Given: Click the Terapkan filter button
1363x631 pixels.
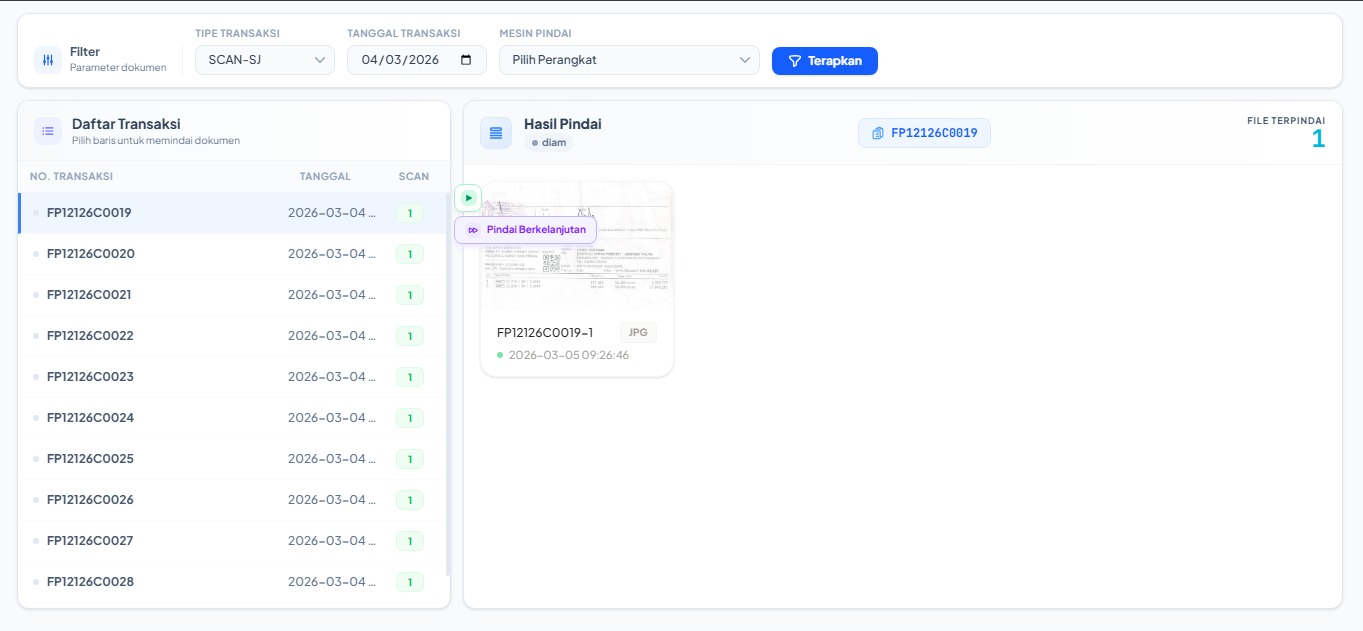Looking at the screenshot, I should click(x=824, y=61).
